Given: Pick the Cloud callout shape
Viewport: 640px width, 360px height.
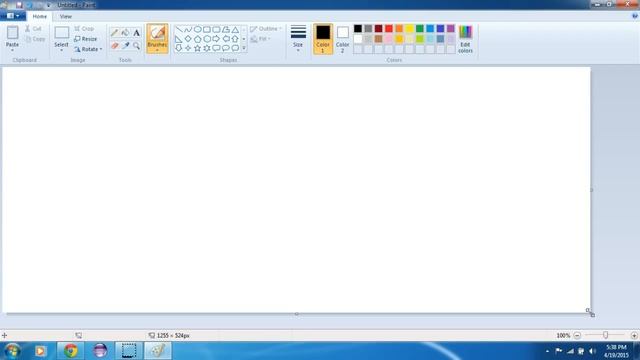Looking at the screenshot, I should click(x=235, y=48).
